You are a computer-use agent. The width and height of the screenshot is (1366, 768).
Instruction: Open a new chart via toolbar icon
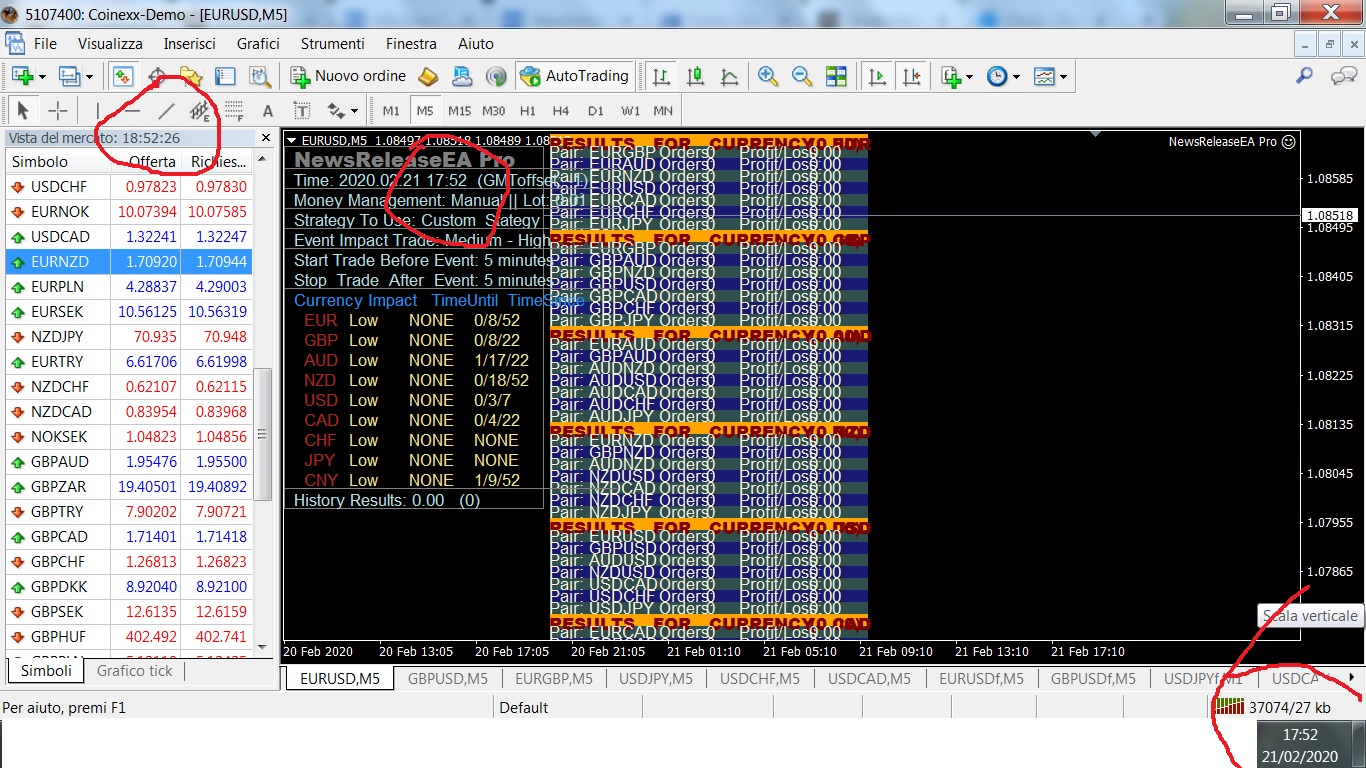22,76
